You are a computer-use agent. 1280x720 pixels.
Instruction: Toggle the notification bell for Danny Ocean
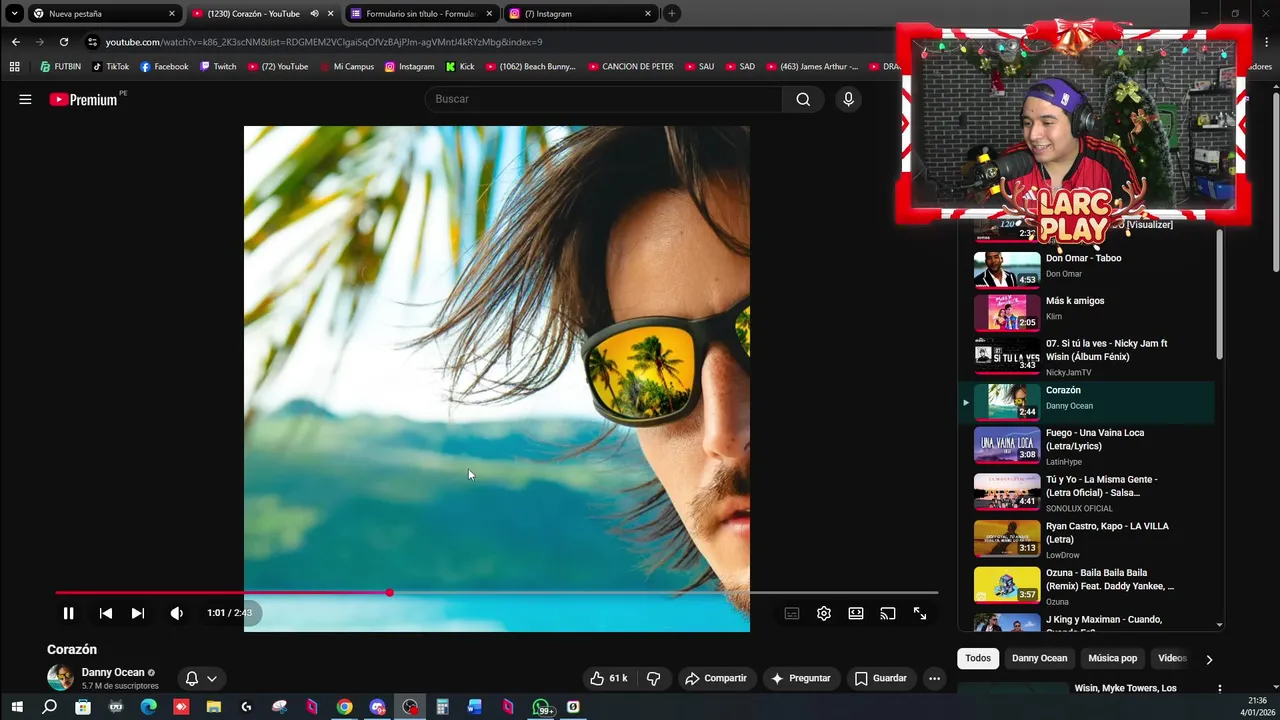[192, 678]
